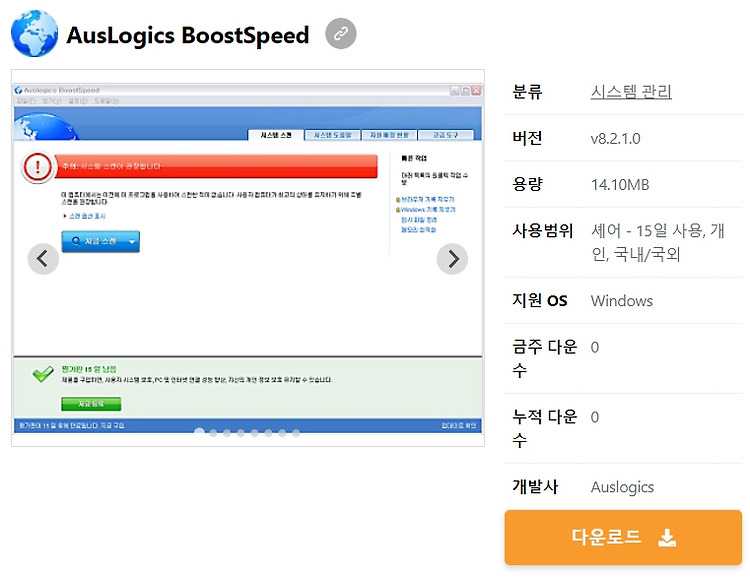Click the Windows supported OS value
The image size is (750, 577).
click(621, 300)
